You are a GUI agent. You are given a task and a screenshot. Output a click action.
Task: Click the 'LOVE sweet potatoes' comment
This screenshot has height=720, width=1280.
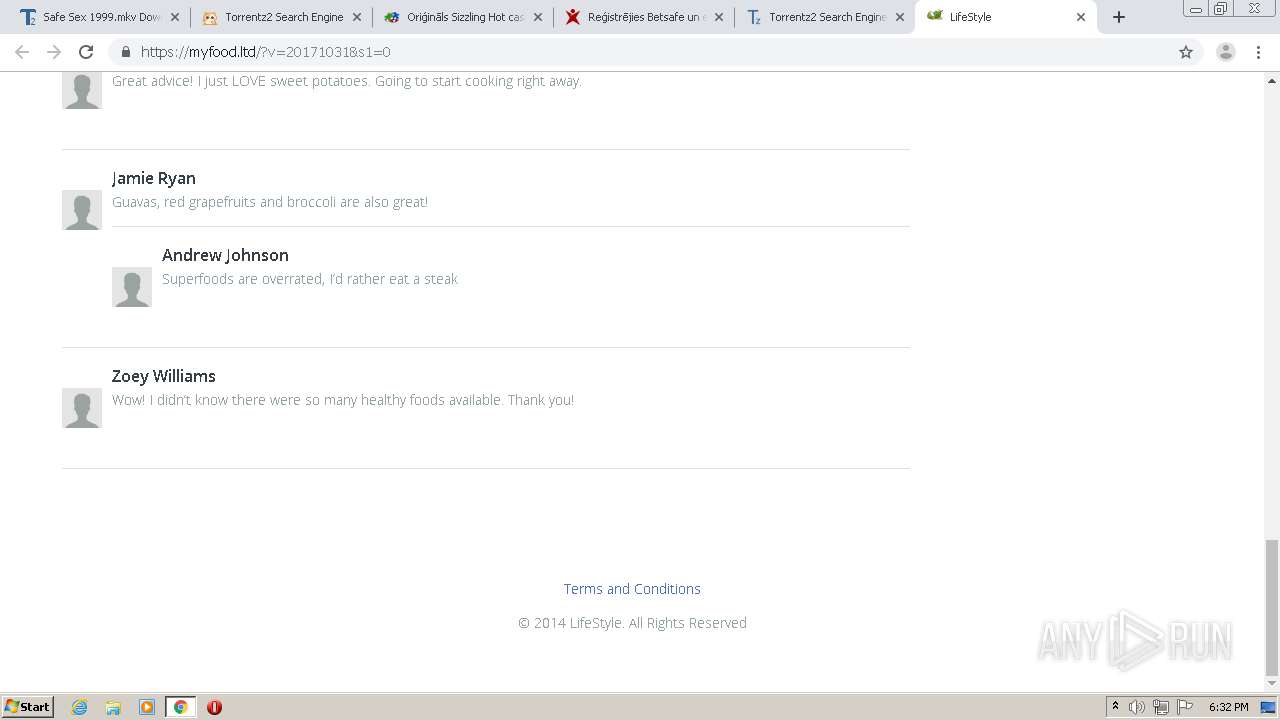coord(347,81)
